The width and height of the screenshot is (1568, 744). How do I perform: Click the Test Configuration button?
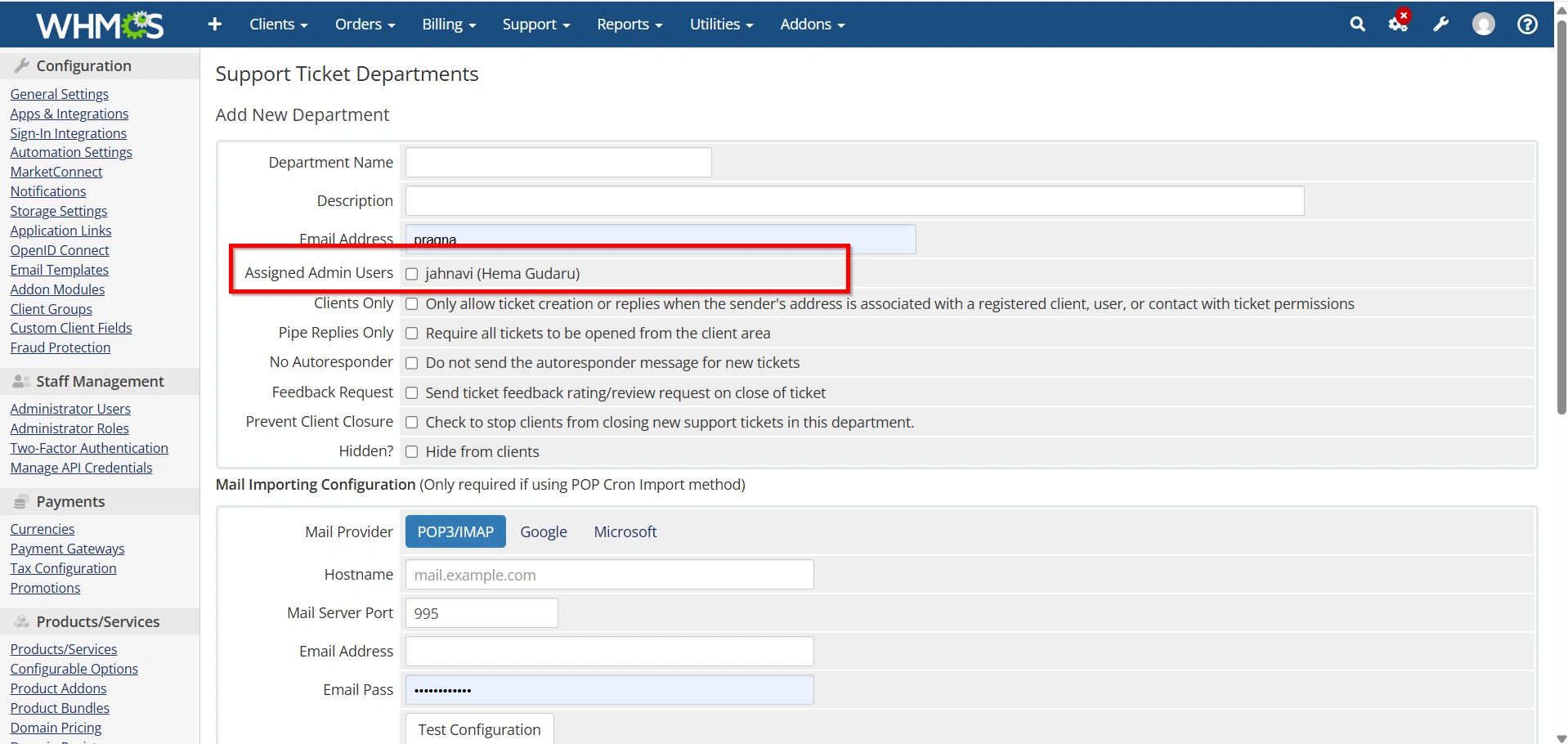tap(479, 729)
